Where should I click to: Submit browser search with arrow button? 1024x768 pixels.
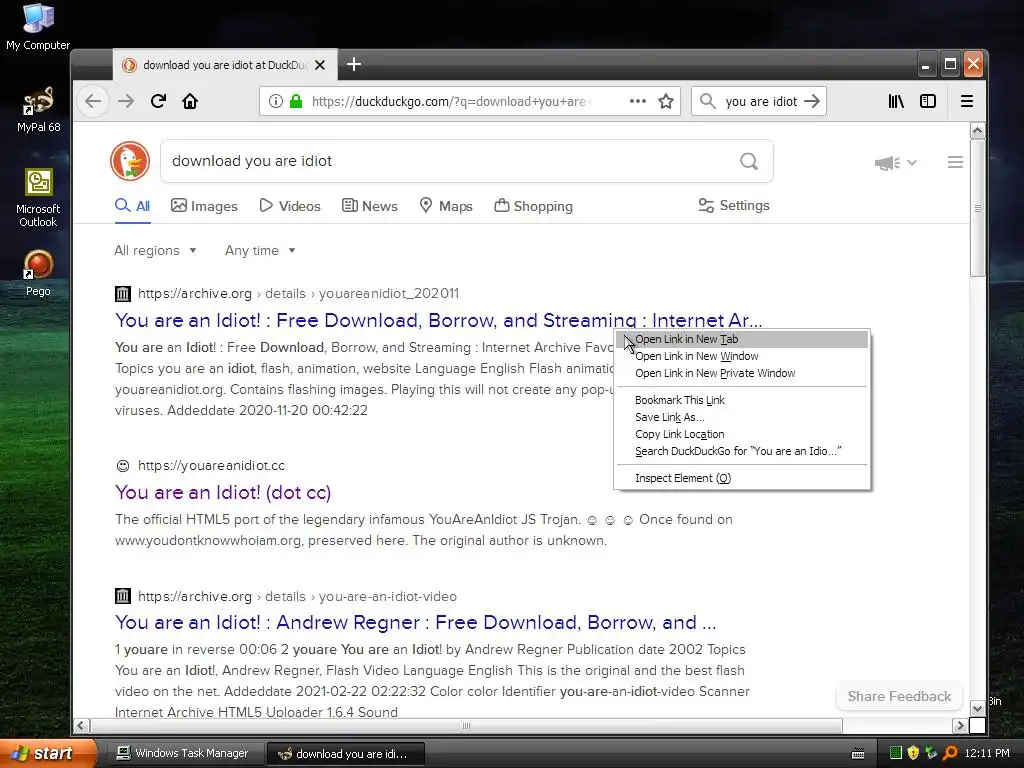812,101
